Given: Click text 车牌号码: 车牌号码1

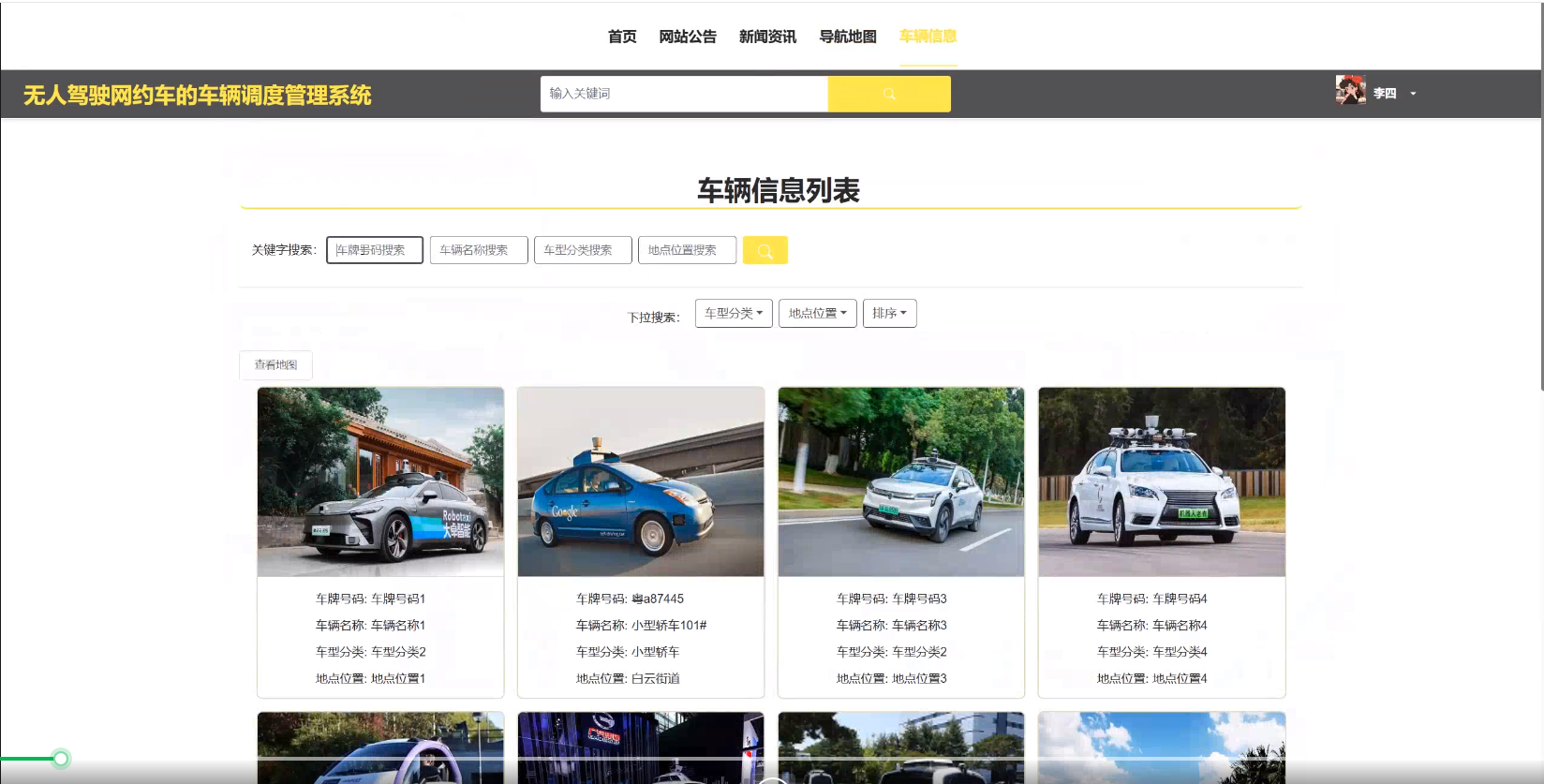Looking at the screenshot, I should coord(370,599).
